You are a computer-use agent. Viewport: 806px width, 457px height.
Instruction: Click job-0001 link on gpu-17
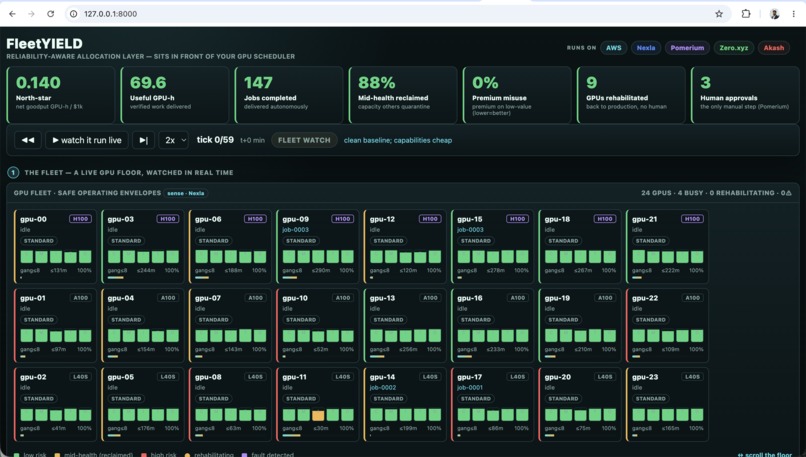point(470,388)
